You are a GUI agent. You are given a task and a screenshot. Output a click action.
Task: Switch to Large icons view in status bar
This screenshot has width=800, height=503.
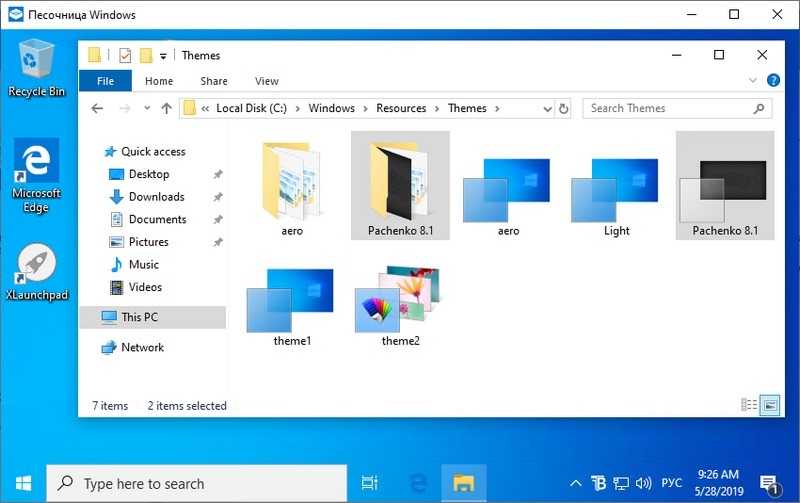tap(770, 406)
